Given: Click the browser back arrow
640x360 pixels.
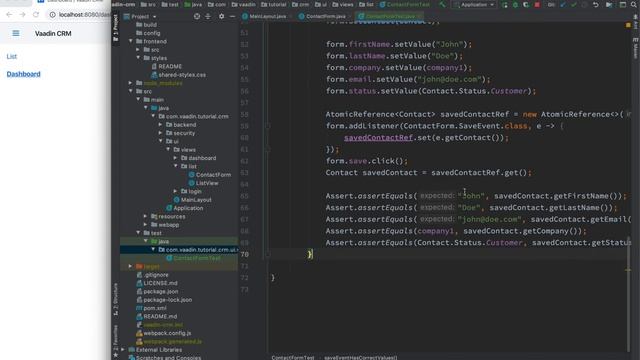Looking at the screenshot, I should [9, 15].
